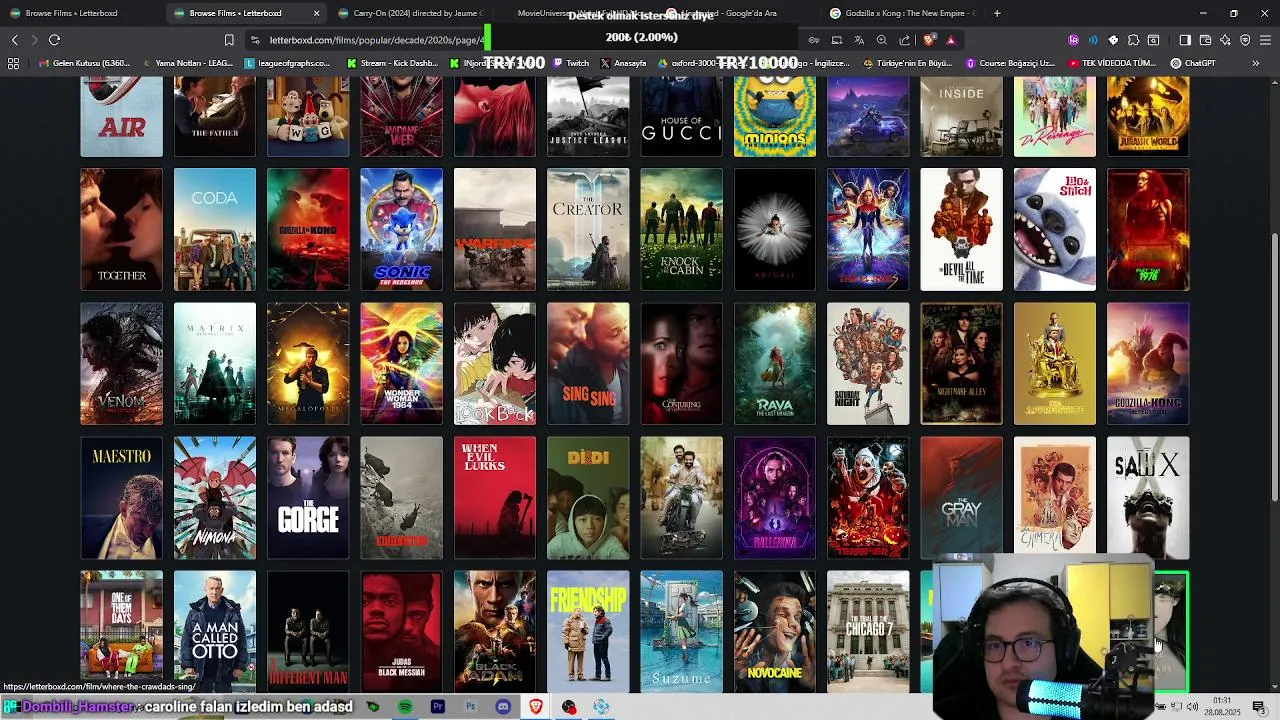1280x720 pixels.
Task: Open Brave browser taskbar icon
Action: click(536, 707)
